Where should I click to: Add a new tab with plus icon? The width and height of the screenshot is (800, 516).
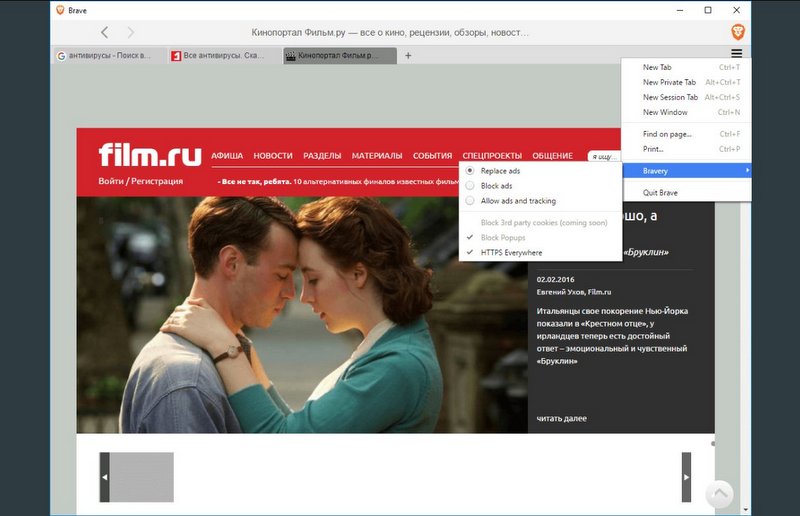(x=408, y=56)
